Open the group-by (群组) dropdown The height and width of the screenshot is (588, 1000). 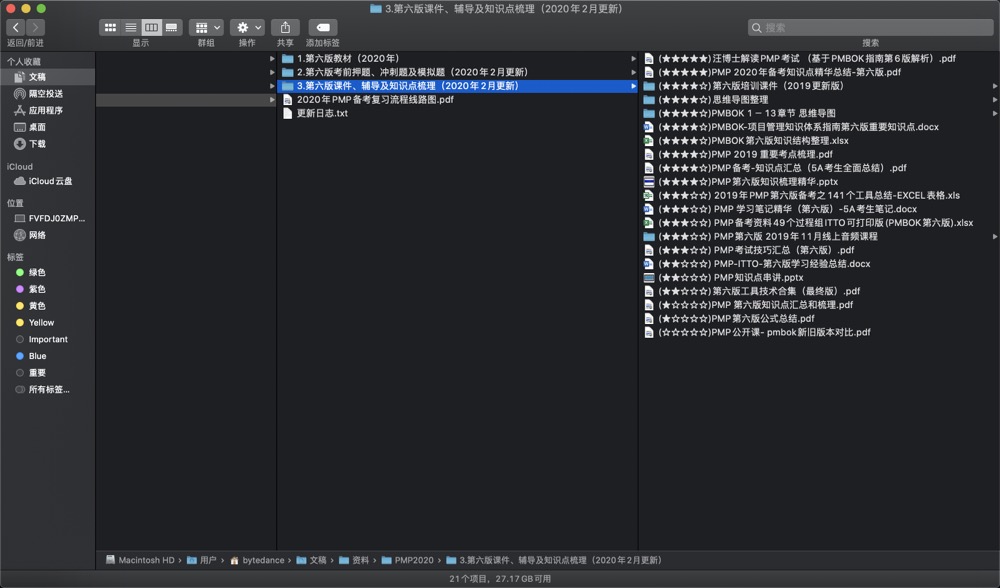pyautogui.click(x=206, y=27)
